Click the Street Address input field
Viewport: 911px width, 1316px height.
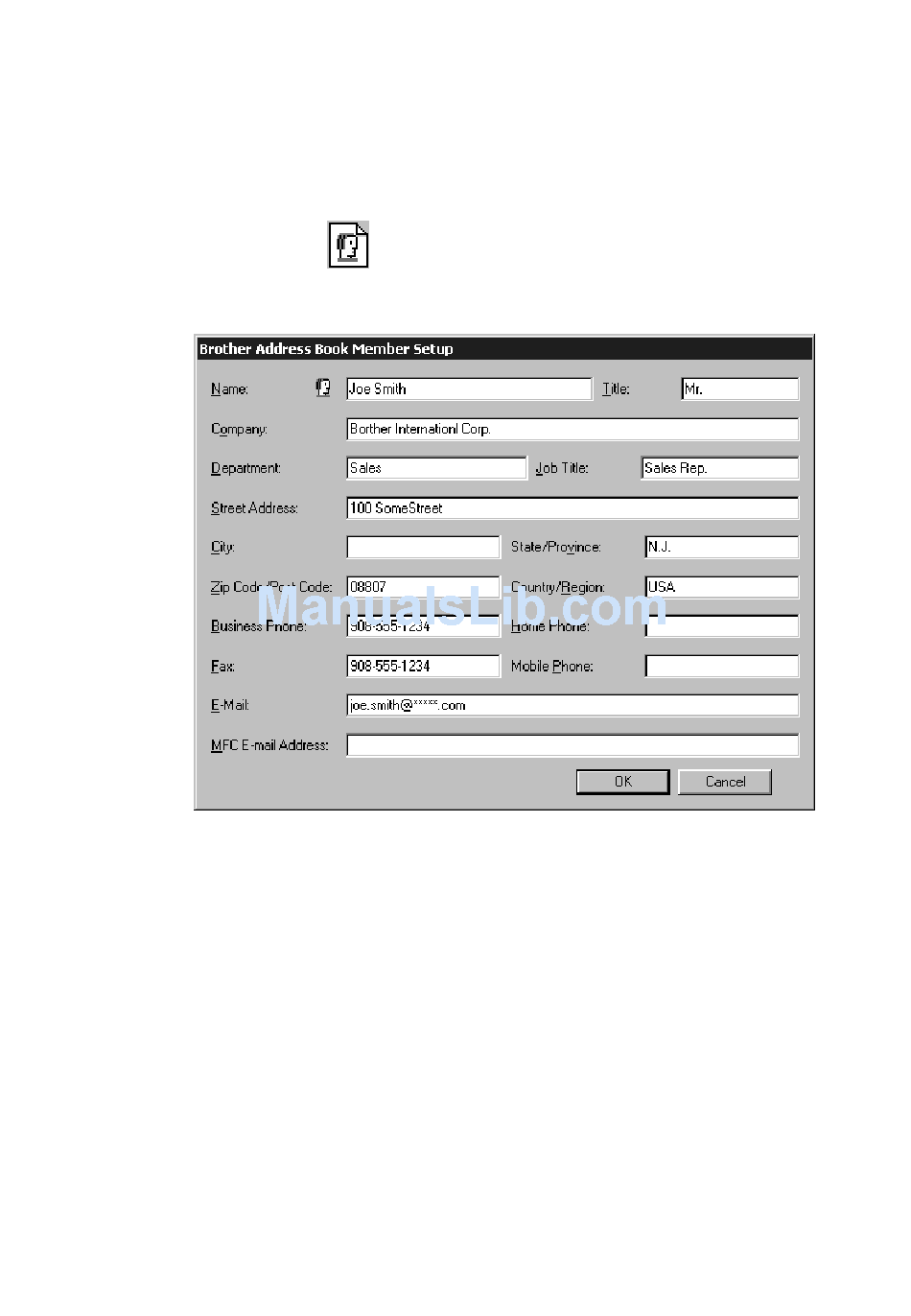[x=572, y=507]
